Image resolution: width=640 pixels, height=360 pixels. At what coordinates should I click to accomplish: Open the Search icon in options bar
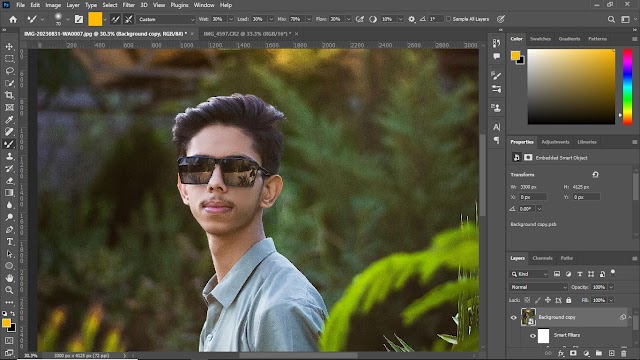(611, 19)
